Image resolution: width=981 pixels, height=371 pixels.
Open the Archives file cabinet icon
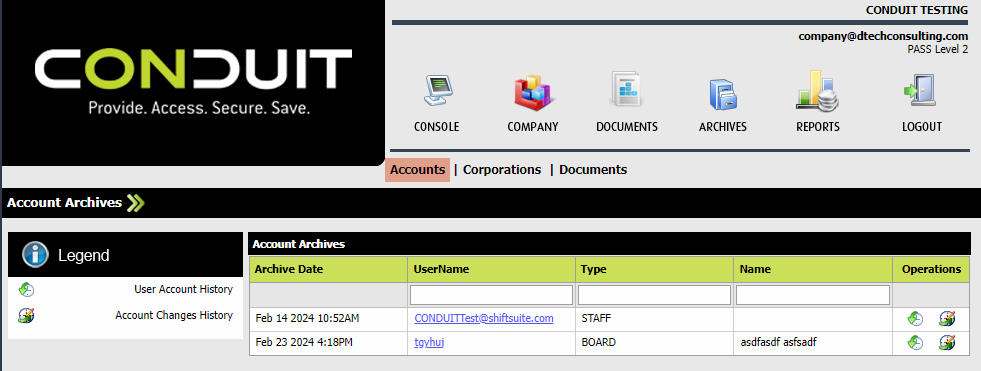(x=723, y=94)
